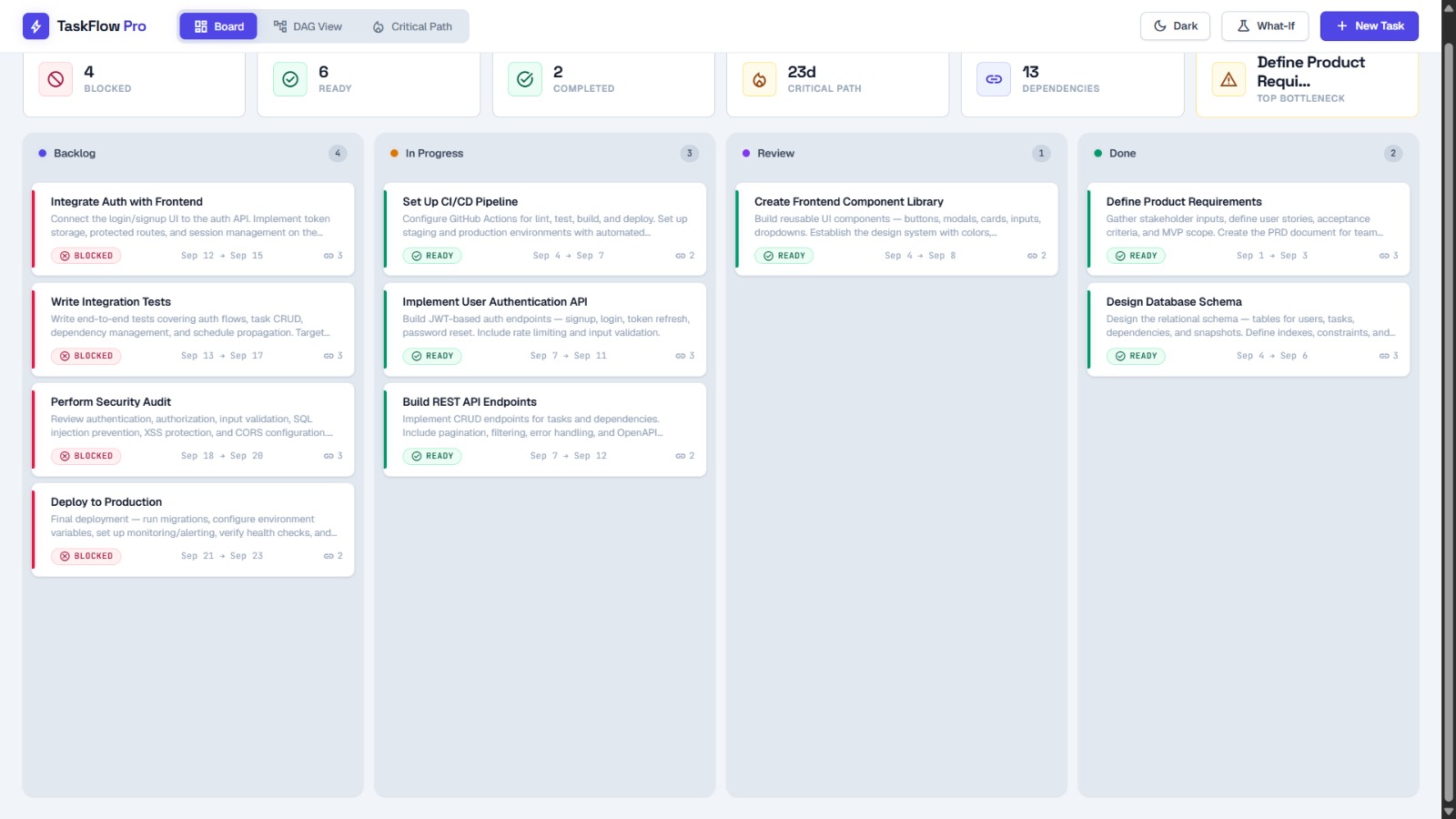Image resolution: width=1456 pixels, height=819 pixels.
Task: Click the completed stat checkmark icon
Action: [525, 79]
